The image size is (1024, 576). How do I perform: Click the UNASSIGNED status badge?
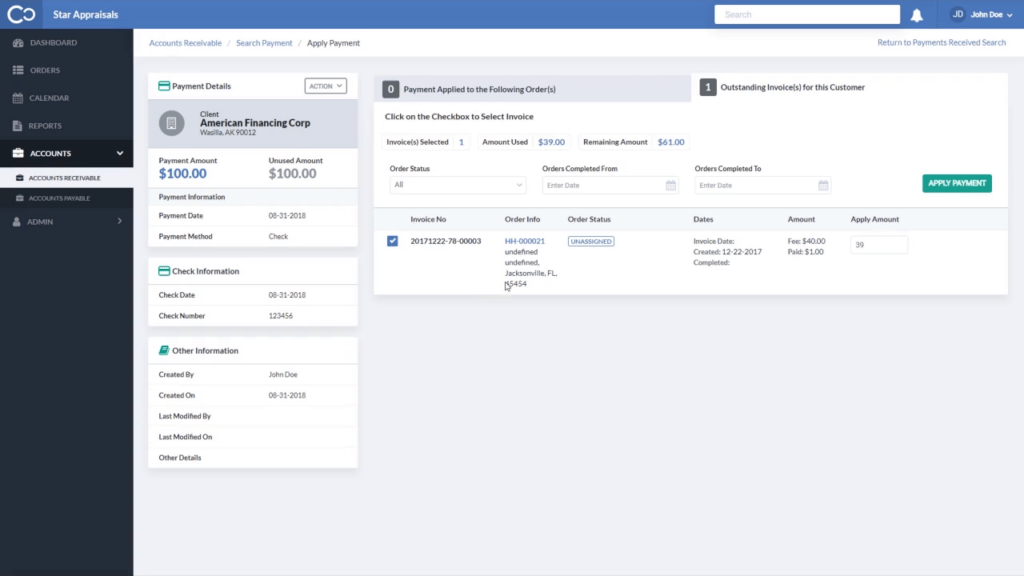[x=591, y=242]
